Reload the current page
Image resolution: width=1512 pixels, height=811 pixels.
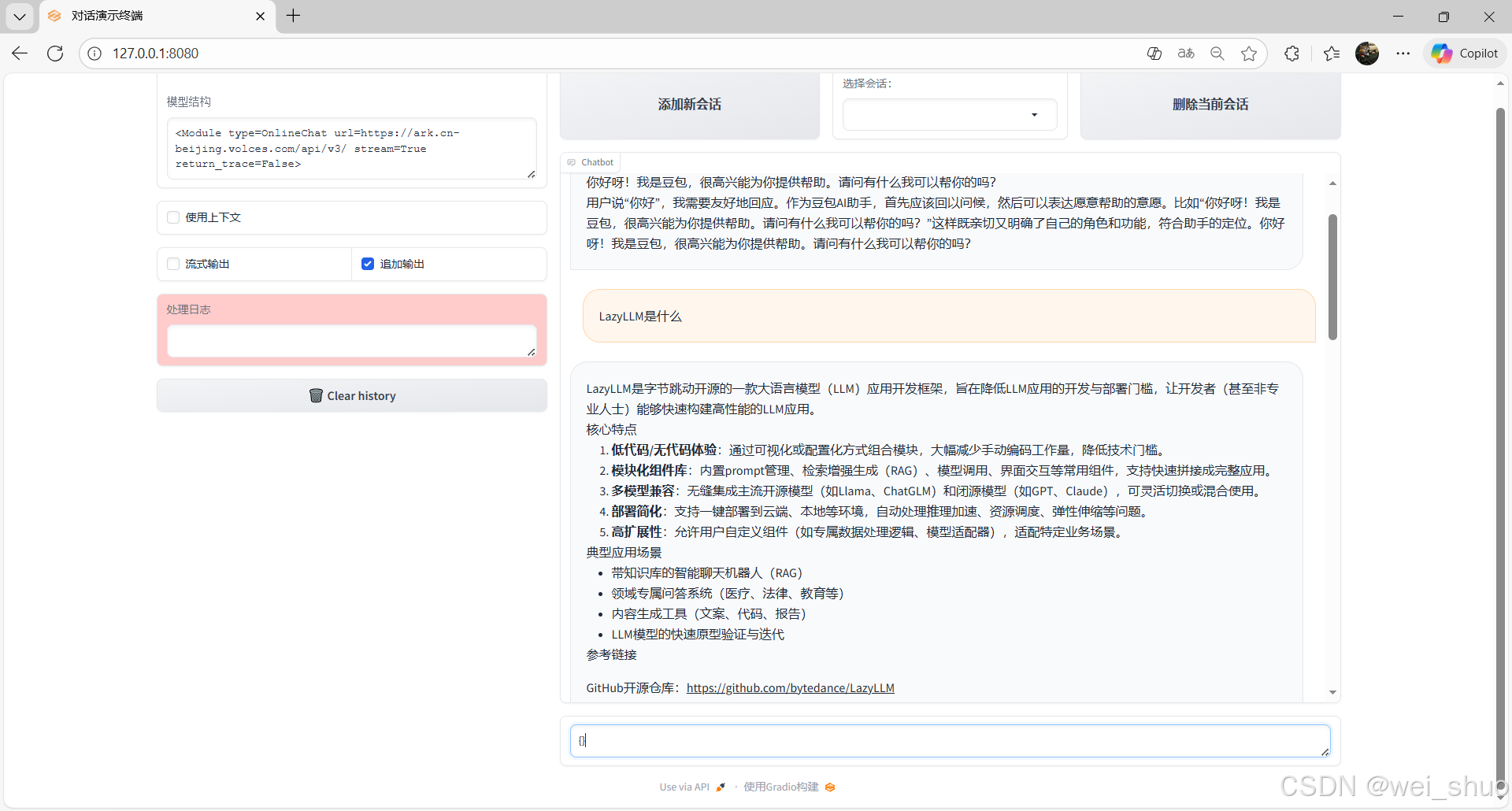click(55, 54)
